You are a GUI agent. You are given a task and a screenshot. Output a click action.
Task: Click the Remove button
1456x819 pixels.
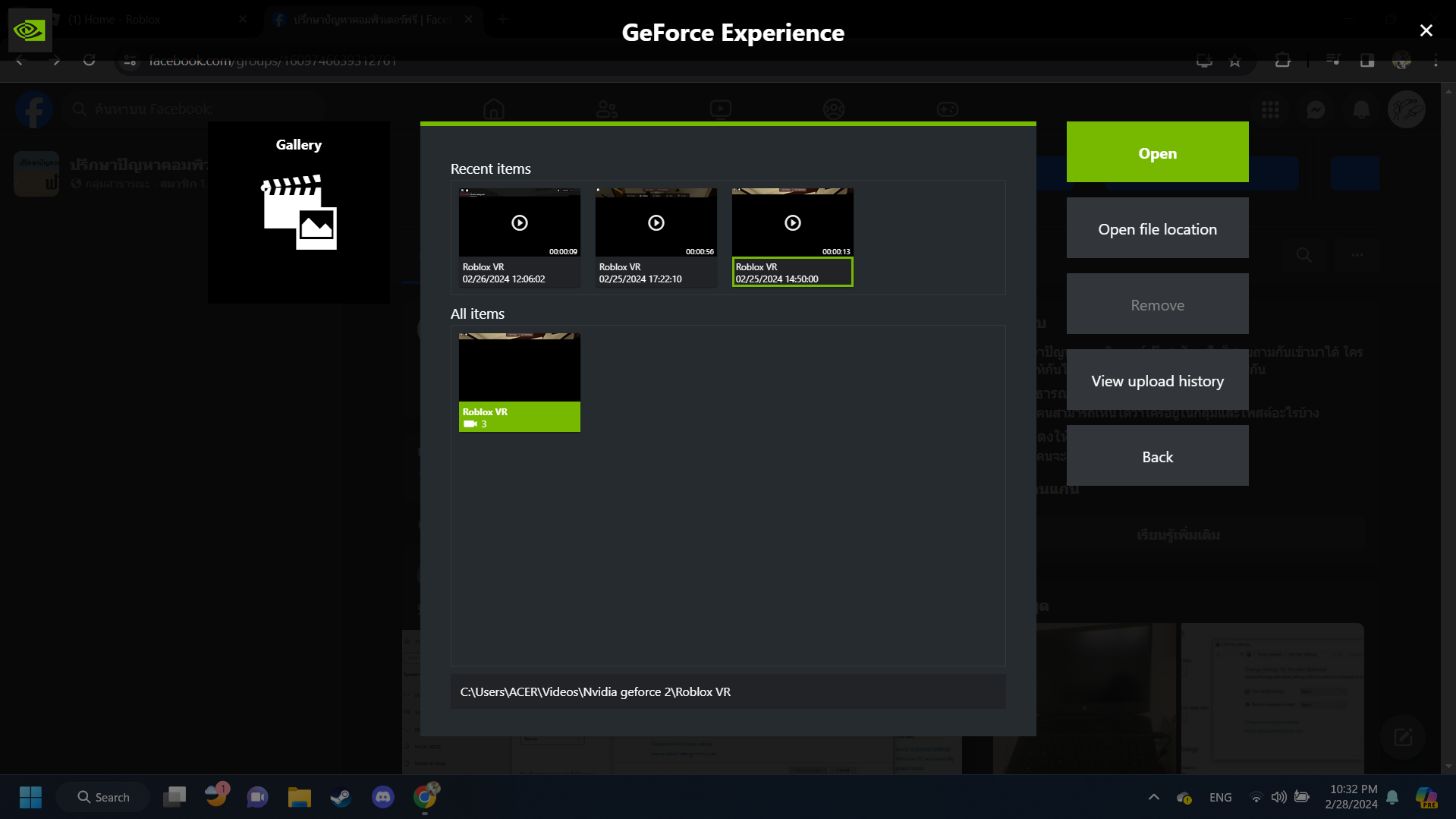pyautogui.click(x=1157, y=304)
